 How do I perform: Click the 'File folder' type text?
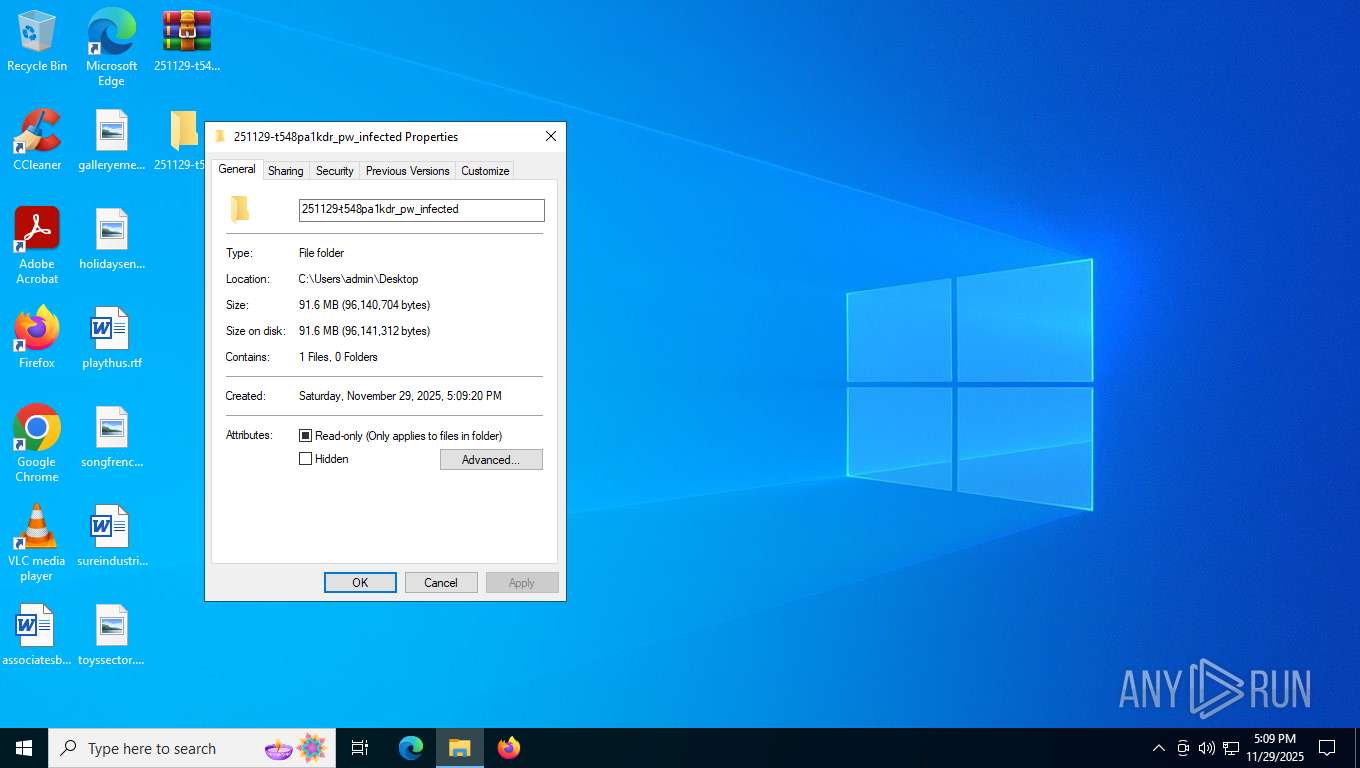click(321, 253)
